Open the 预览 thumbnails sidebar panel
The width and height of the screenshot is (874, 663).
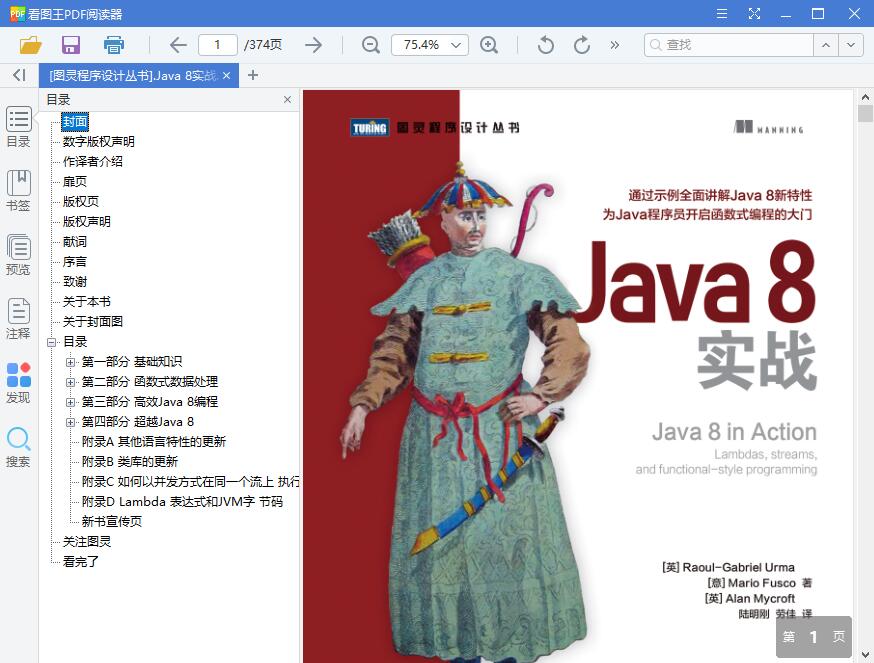(18, 255)
